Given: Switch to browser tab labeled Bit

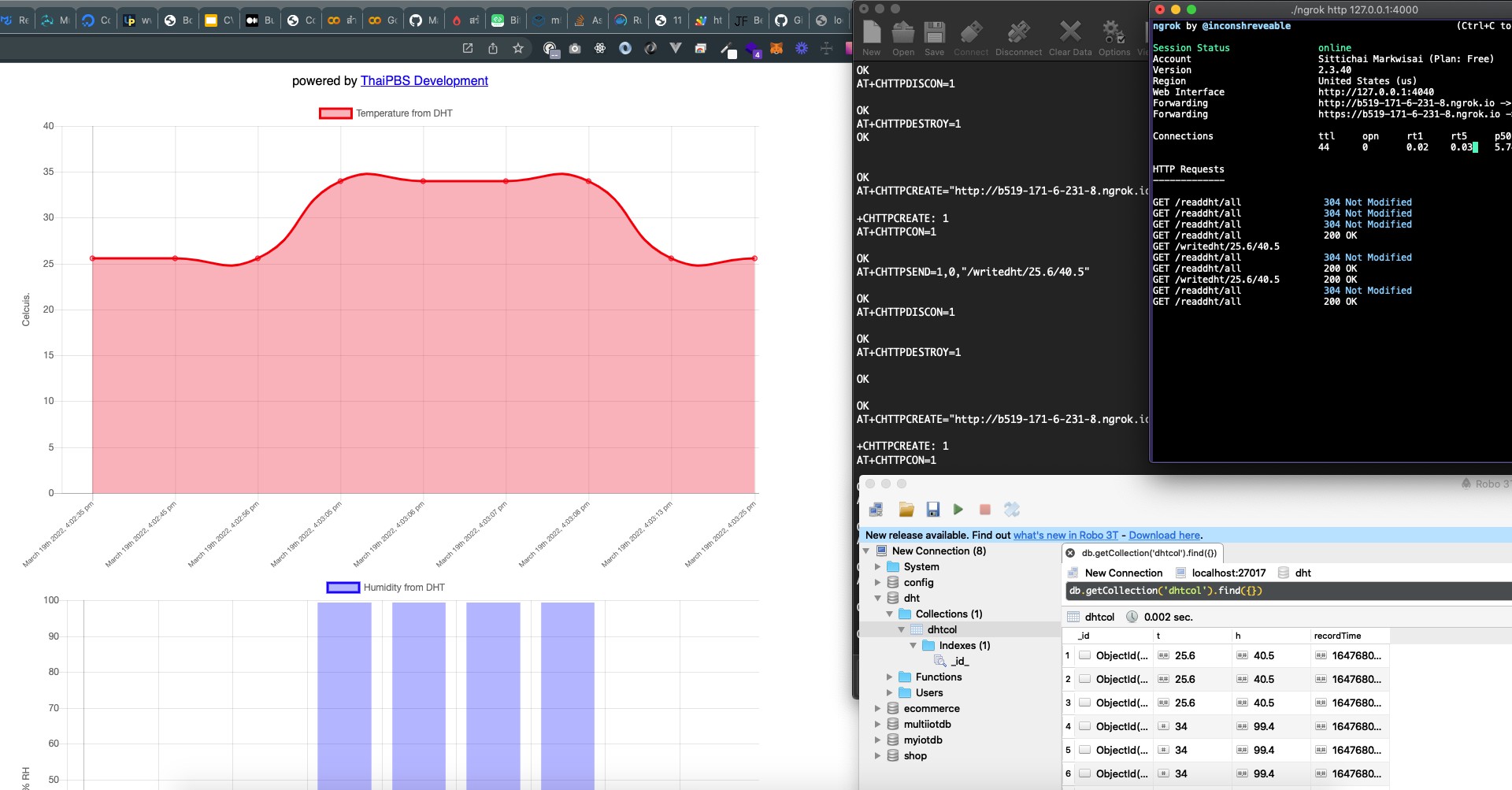Looking at the screenshot, I should click(506, 20).
